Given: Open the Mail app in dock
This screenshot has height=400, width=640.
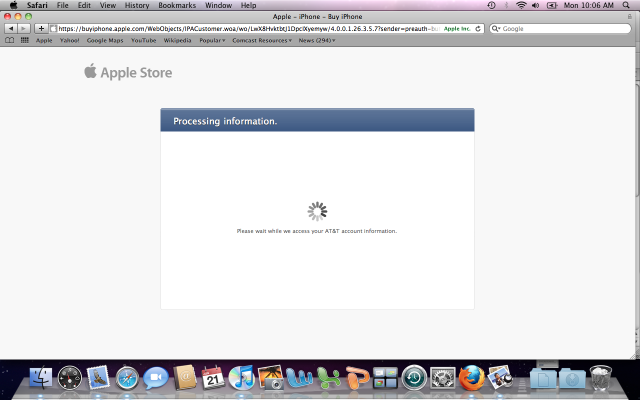Looking at the screenshot, I should [x=98, y=377].
